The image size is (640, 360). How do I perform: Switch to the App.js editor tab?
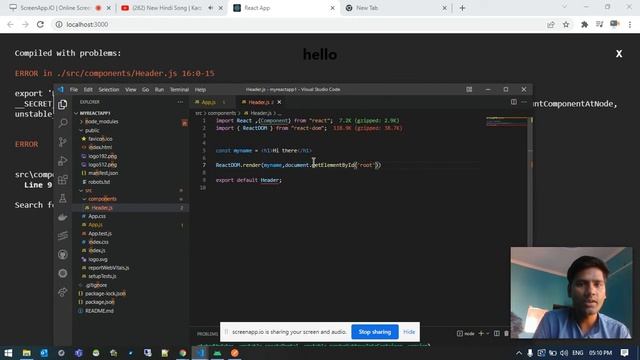pyautogui.click(x=208, y=102)
